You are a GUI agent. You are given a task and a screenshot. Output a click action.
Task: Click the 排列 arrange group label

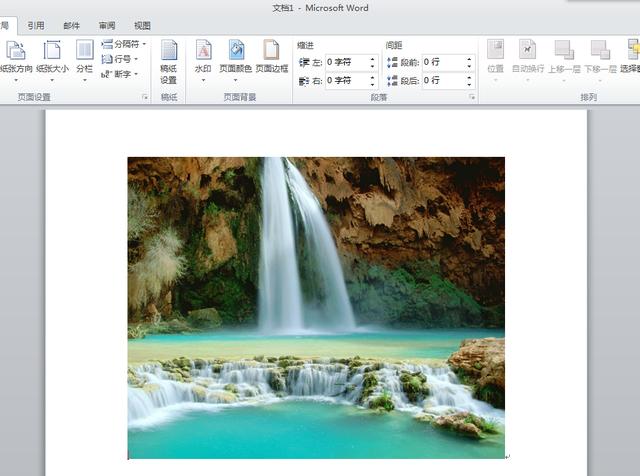coord(589,97)
